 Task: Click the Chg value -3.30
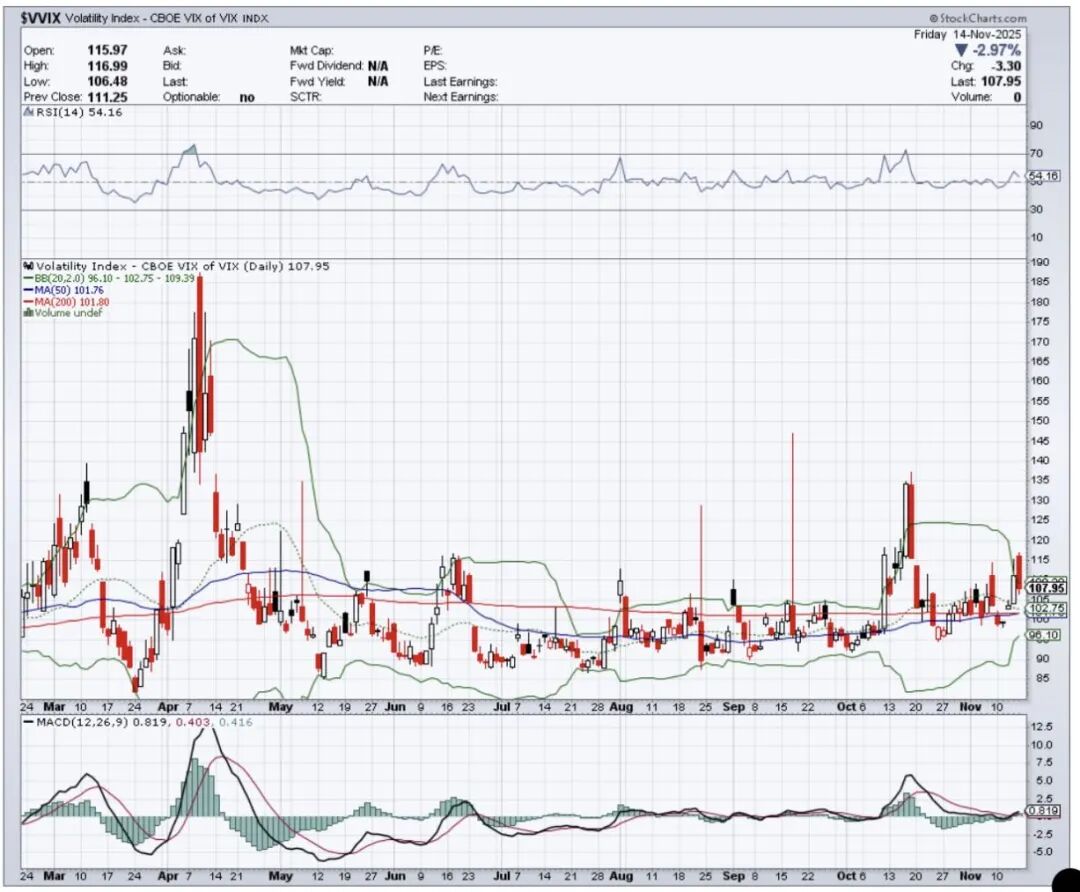pos(1006,66)
